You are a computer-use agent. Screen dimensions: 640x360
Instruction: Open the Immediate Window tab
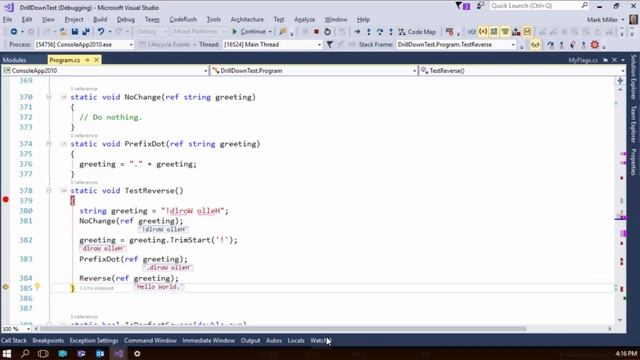point(209,340)
